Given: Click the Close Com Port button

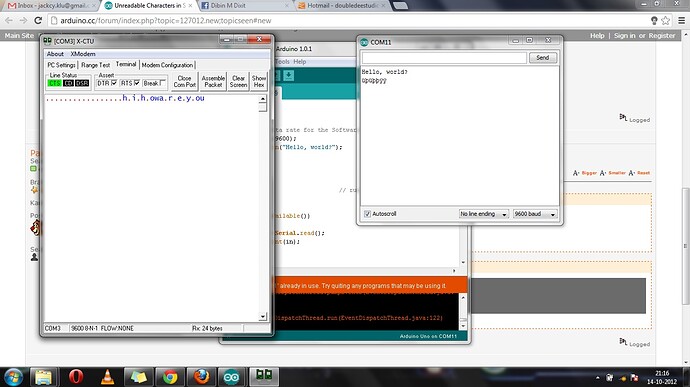Looking at the screenshot, I should (x=184, y=81).
